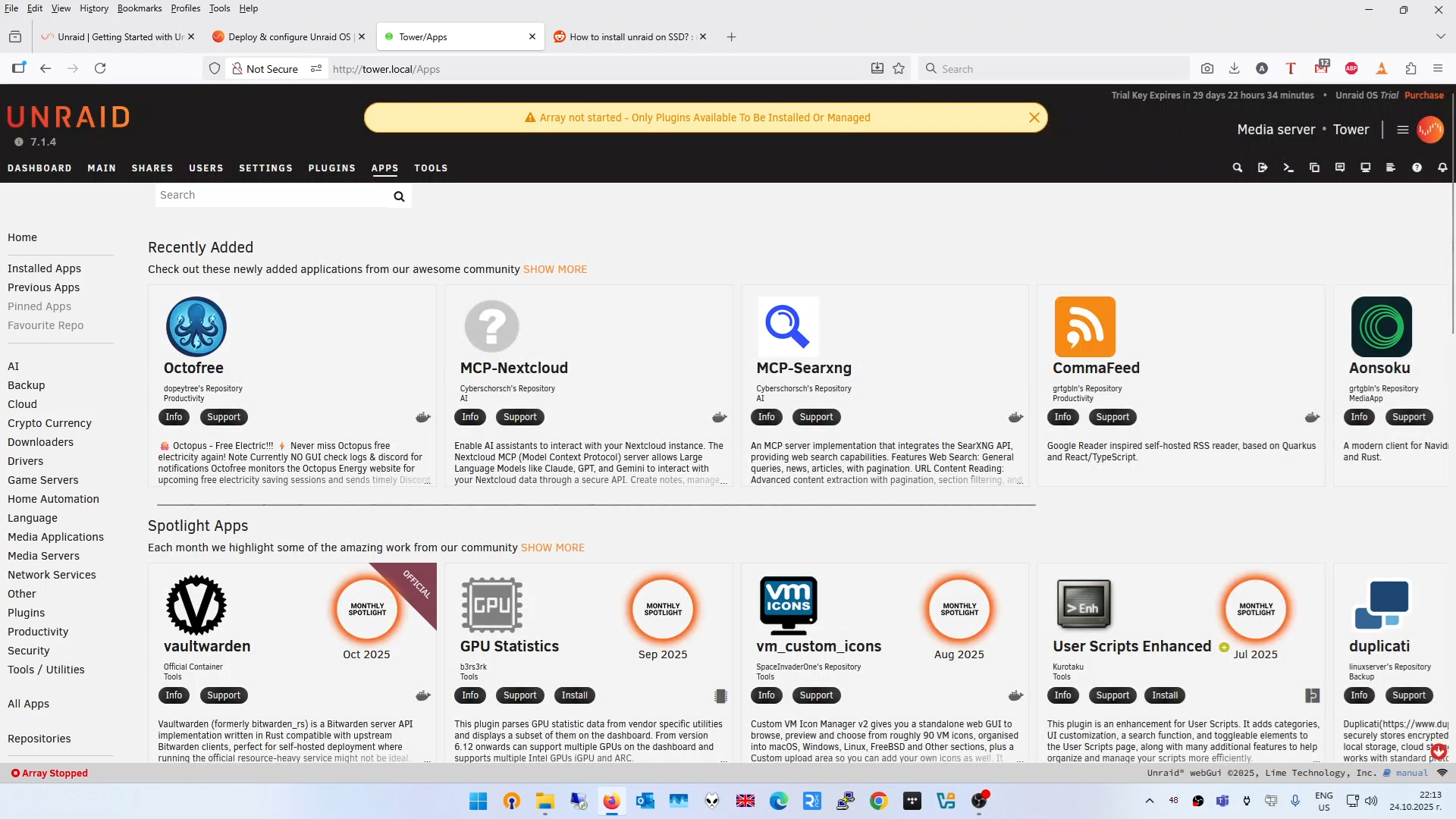Image resolution: width=1456 pixels, height=819 pixels.
Task: Click the feedback speech bubble icon
Action: coord(1340,168)
